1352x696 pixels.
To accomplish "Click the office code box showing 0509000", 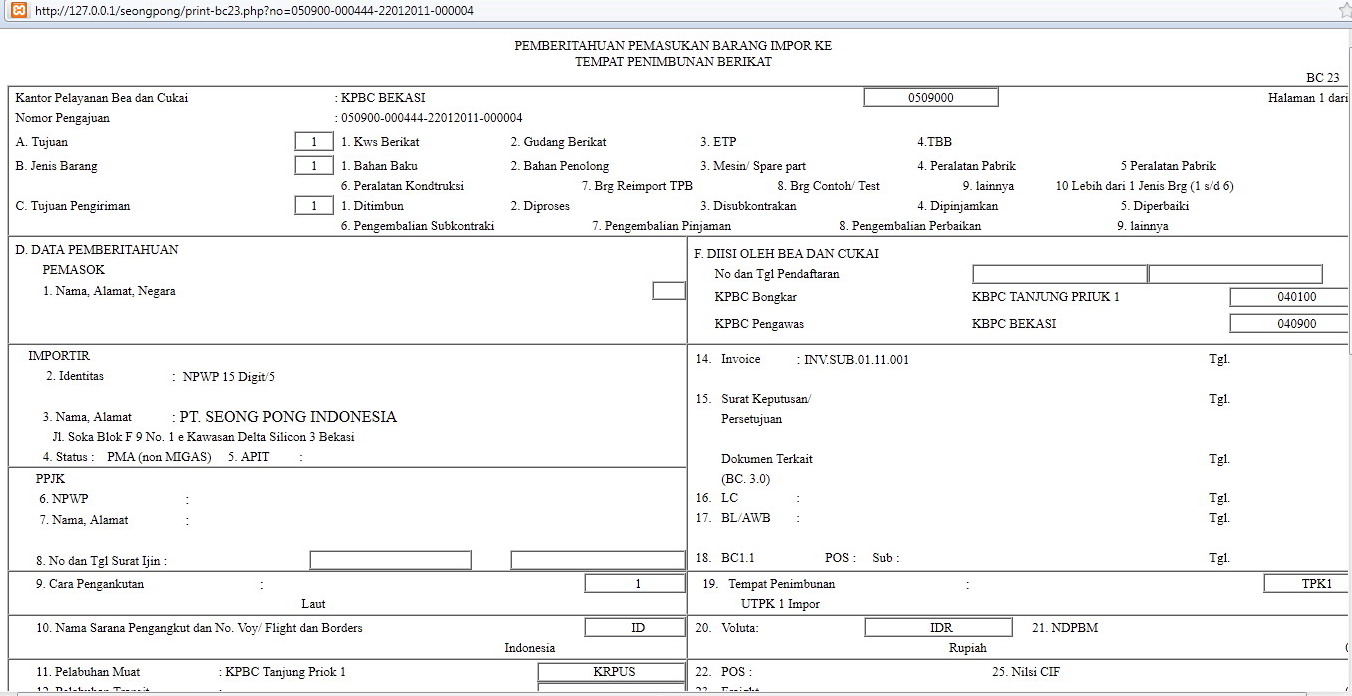I will coord(930,97).
